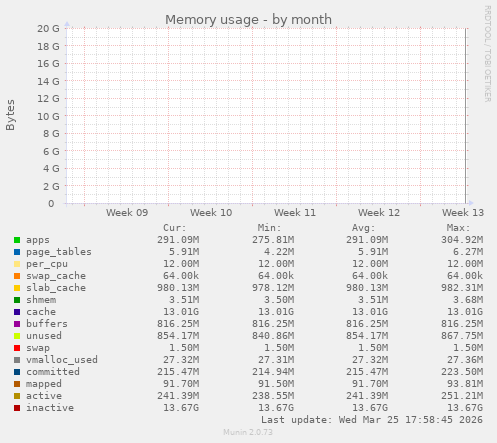The height and width of the screenshot is (443, 497).
Task: Click the '20 G' y-axis label
Action: point(48,29)
